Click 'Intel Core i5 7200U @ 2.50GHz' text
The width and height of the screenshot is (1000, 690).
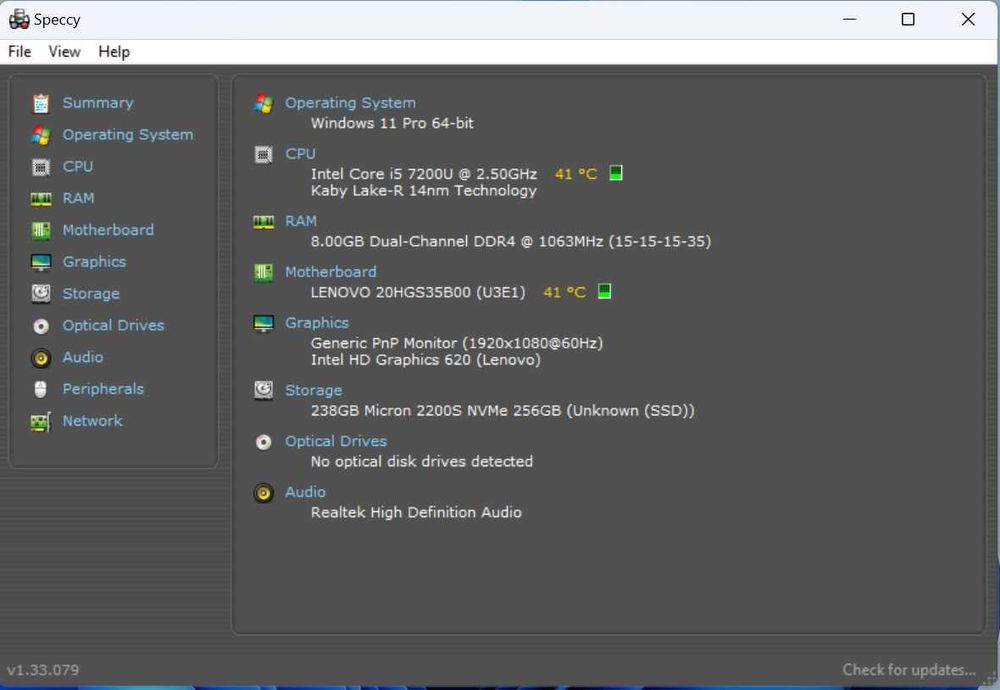coord(423,174)
